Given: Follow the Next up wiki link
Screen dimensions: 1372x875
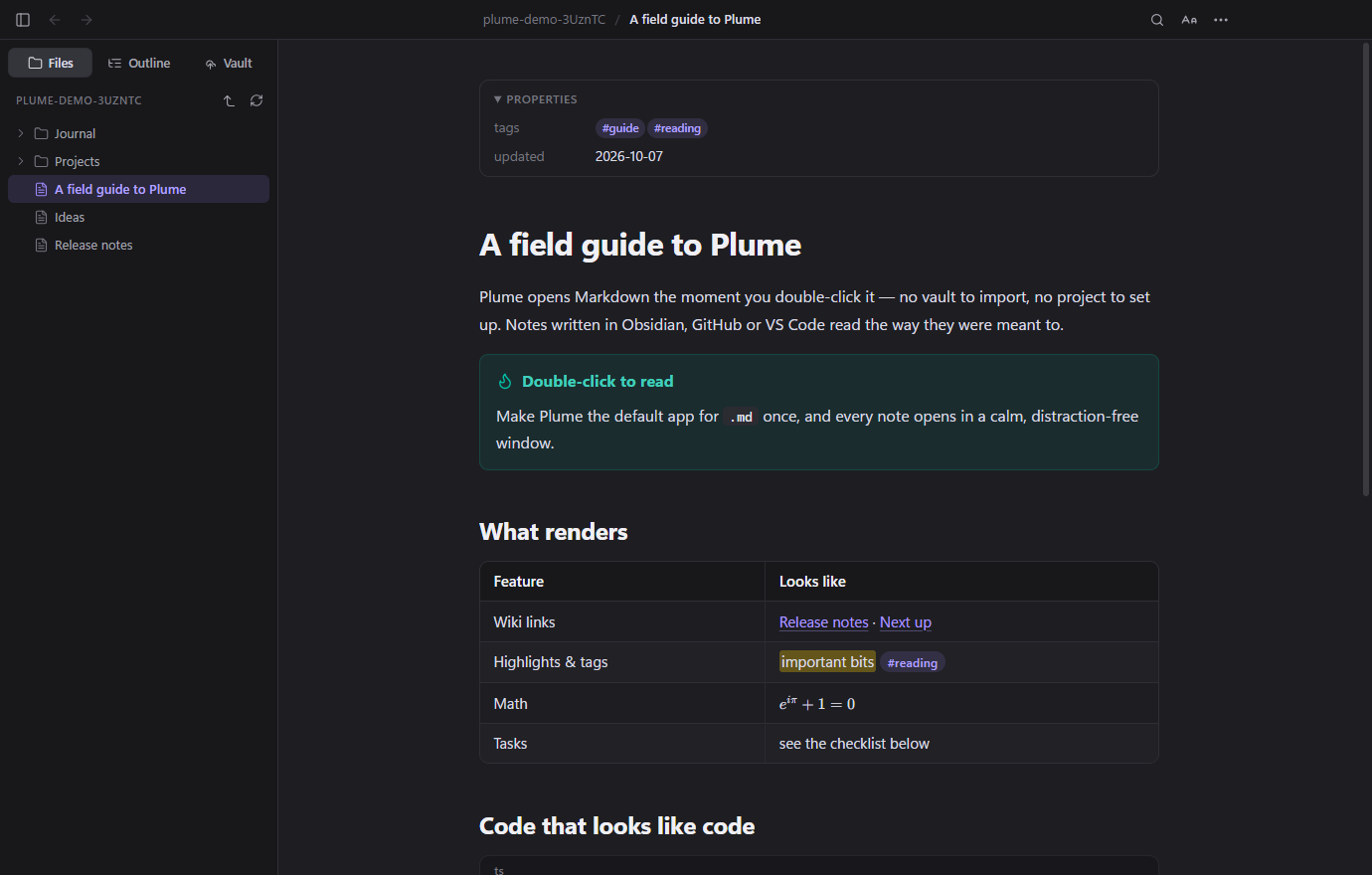Looking at the screenshot, I should tap(906, 622).
